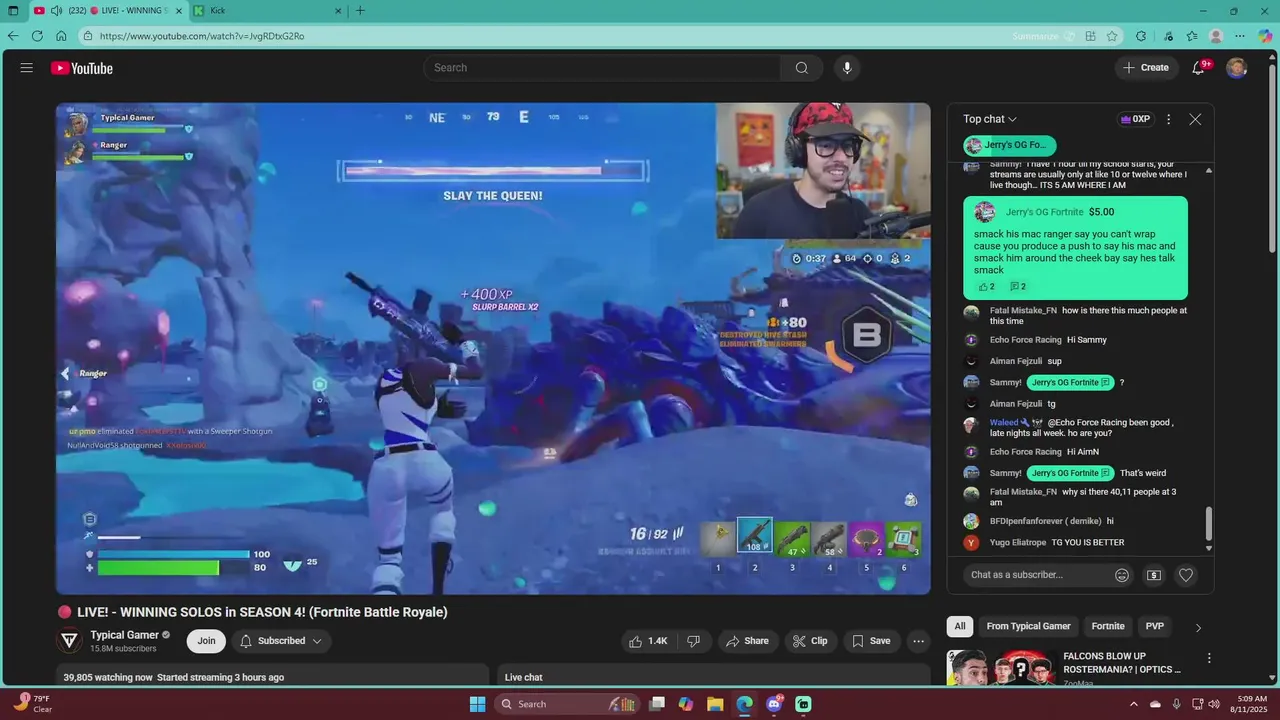
Task: Close the live chat panel
Action: coord(1195,119)
